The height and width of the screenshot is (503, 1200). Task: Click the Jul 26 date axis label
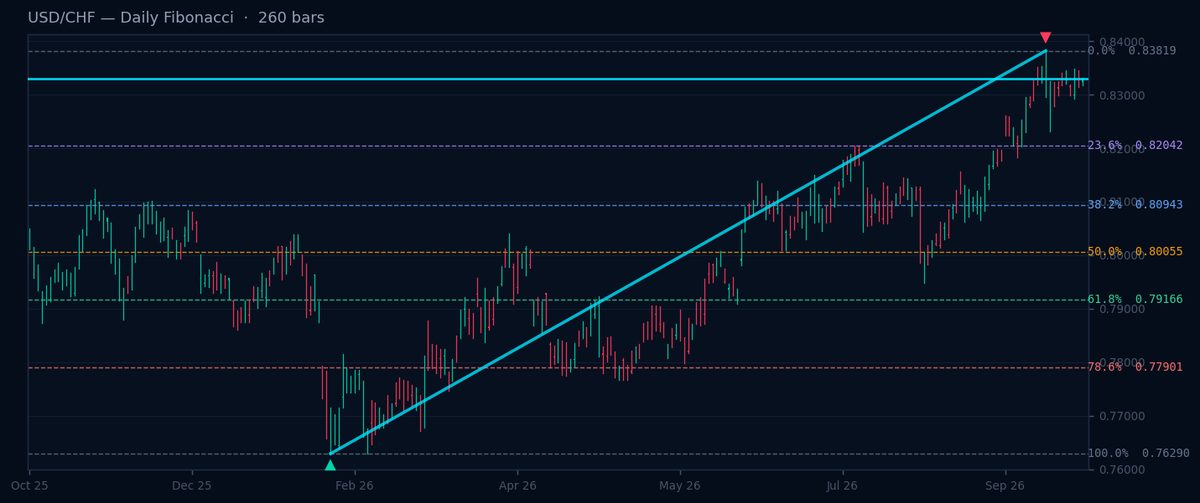(843, 485)
